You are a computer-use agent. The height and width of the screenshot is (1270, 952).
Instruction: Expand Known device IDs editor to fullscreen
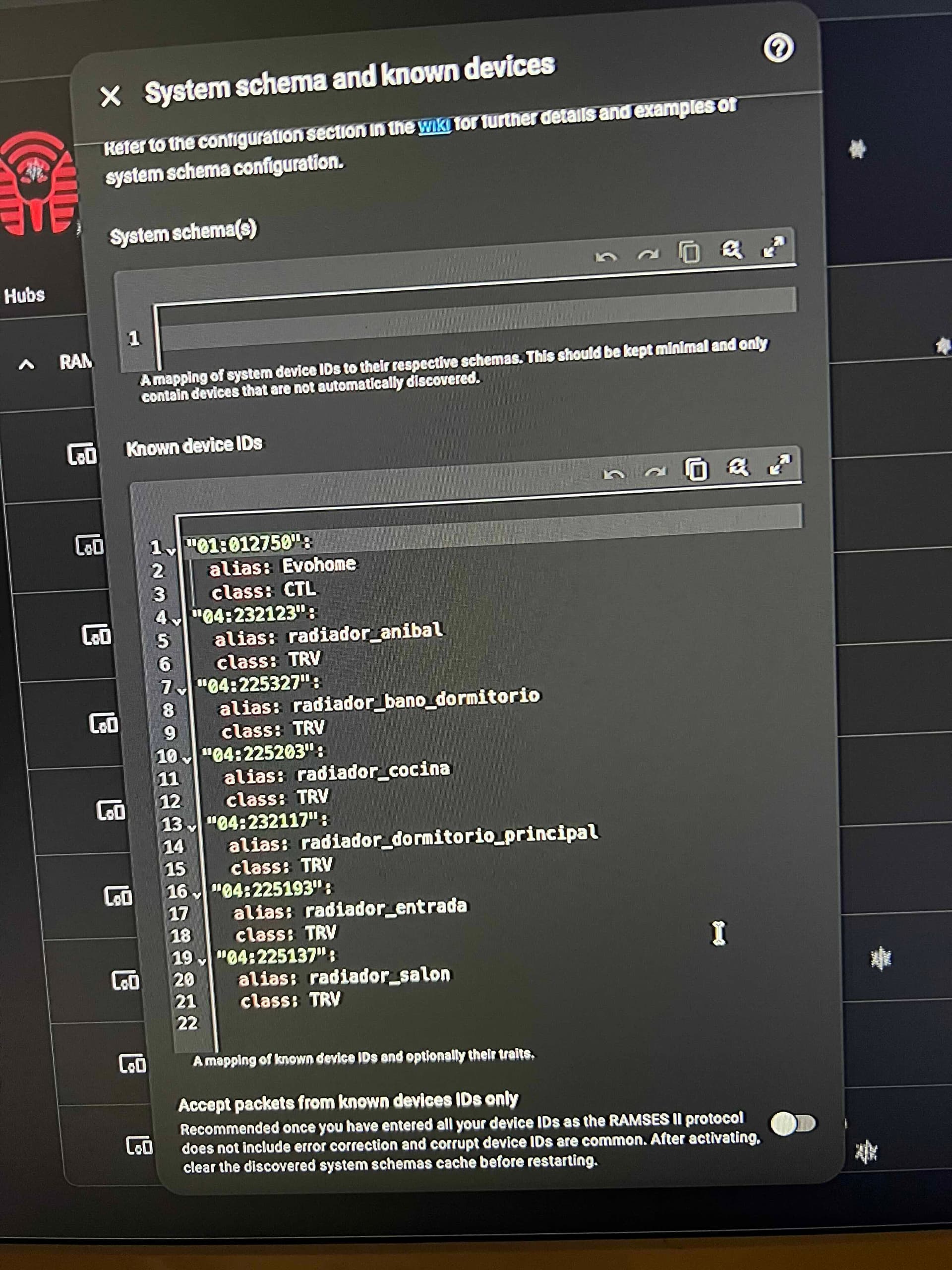tap(779, 464)
